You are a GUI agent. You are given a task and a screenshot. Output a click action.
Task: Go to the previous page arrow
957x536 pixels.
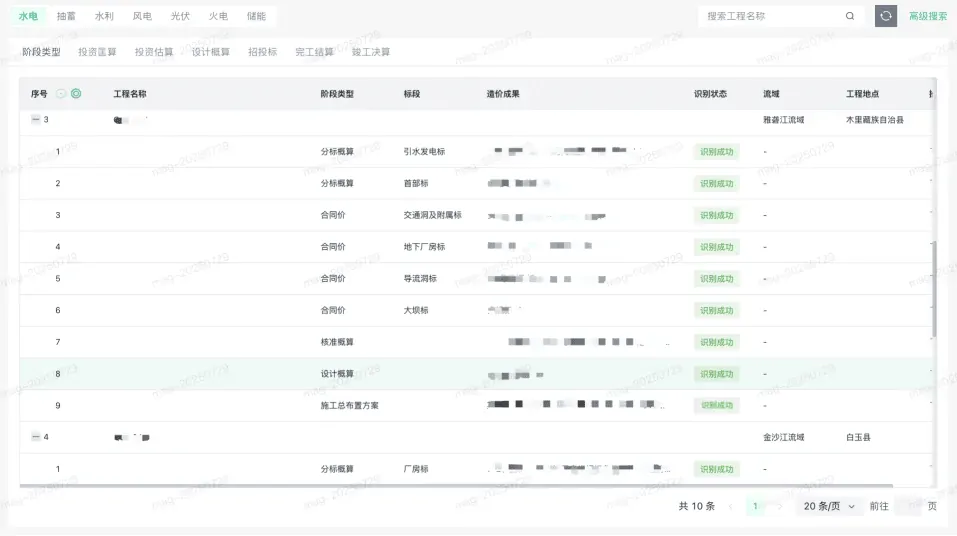(731, 506)
